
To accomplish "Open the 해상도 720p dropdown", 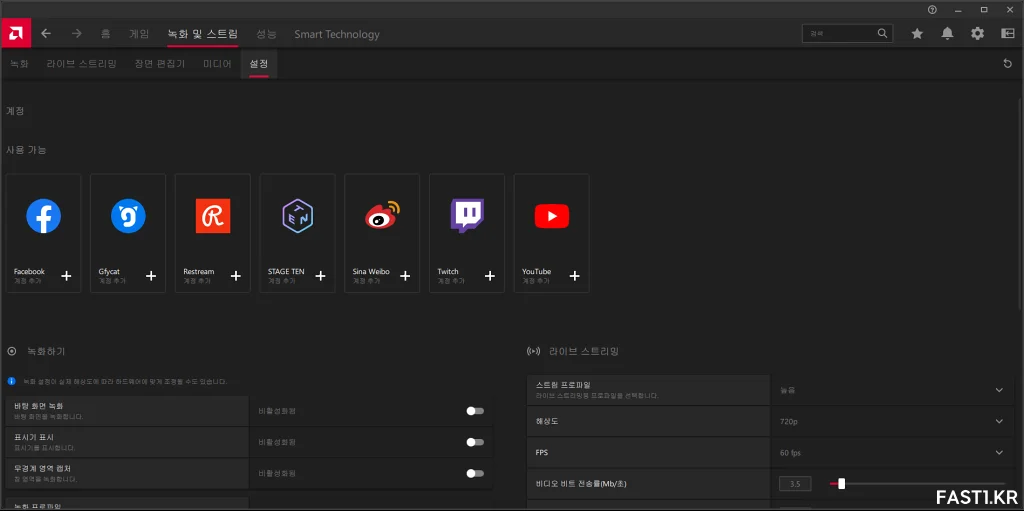I will point(999,421).
